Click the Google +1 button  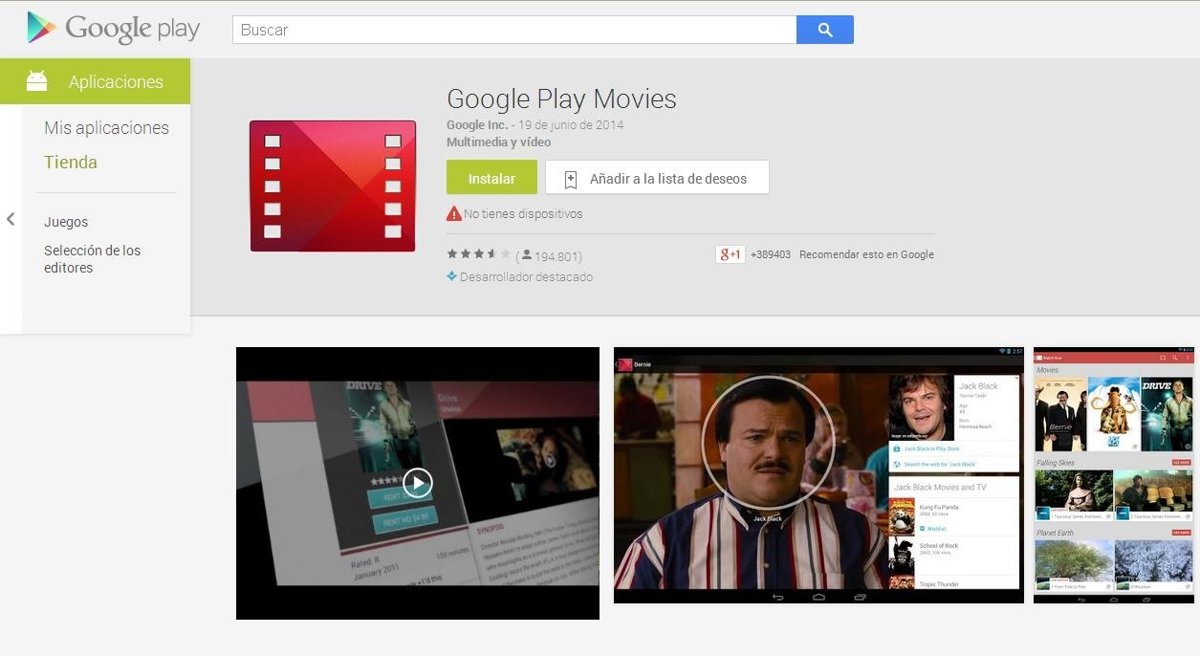[729, 255]
